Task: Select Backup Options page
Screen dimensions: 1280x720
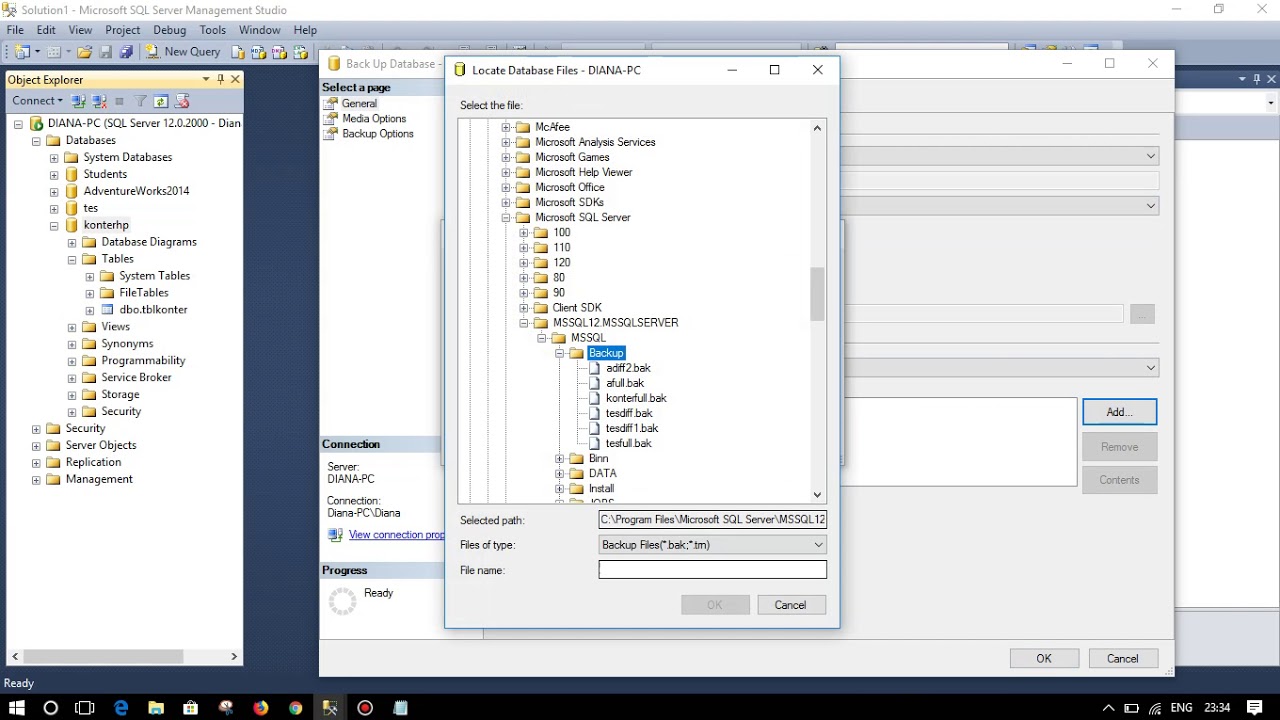Action: click(x=378, y=133)
